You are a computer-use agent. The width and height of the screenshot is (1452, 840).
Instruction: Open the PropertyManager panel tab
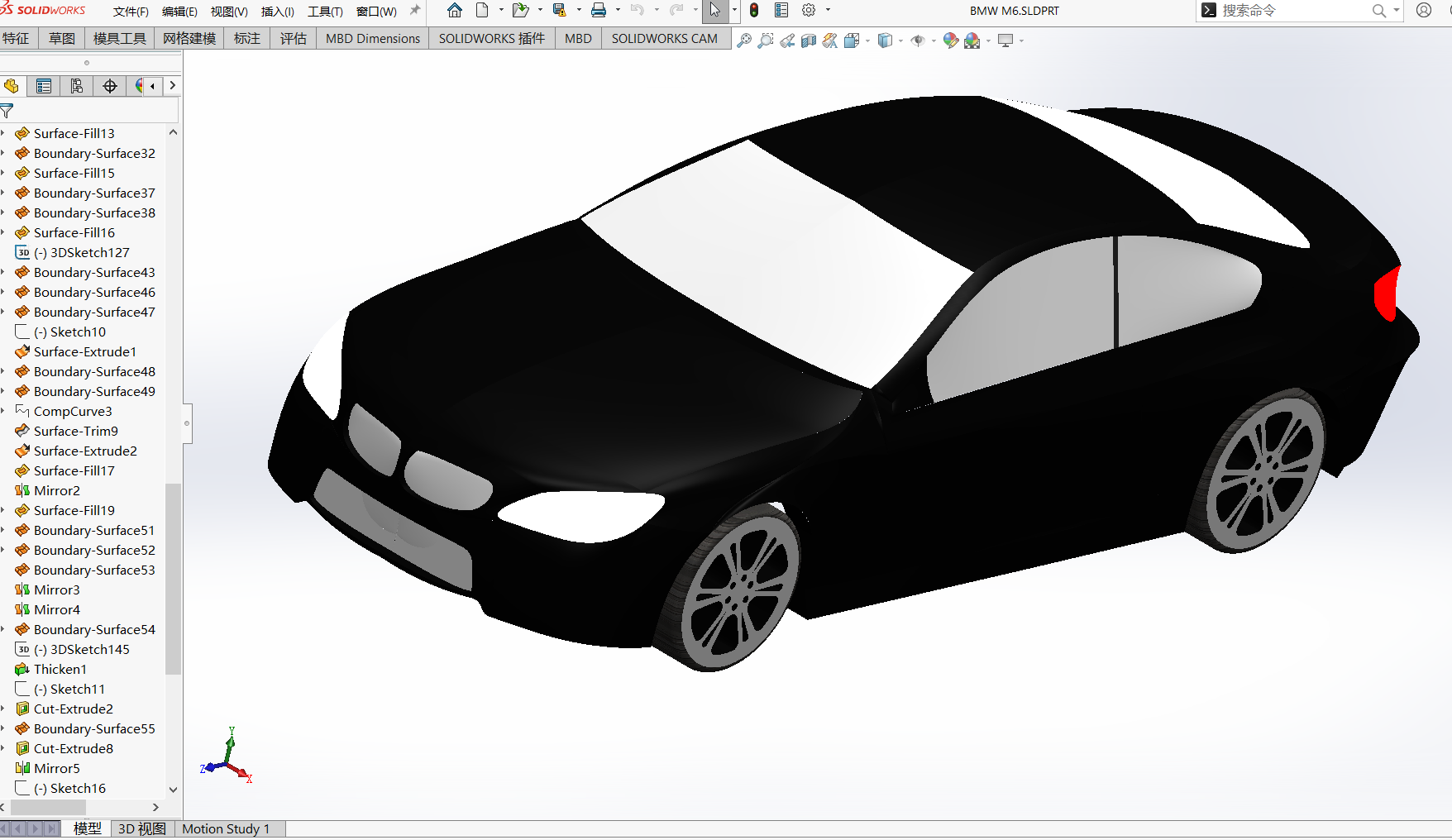44,86
